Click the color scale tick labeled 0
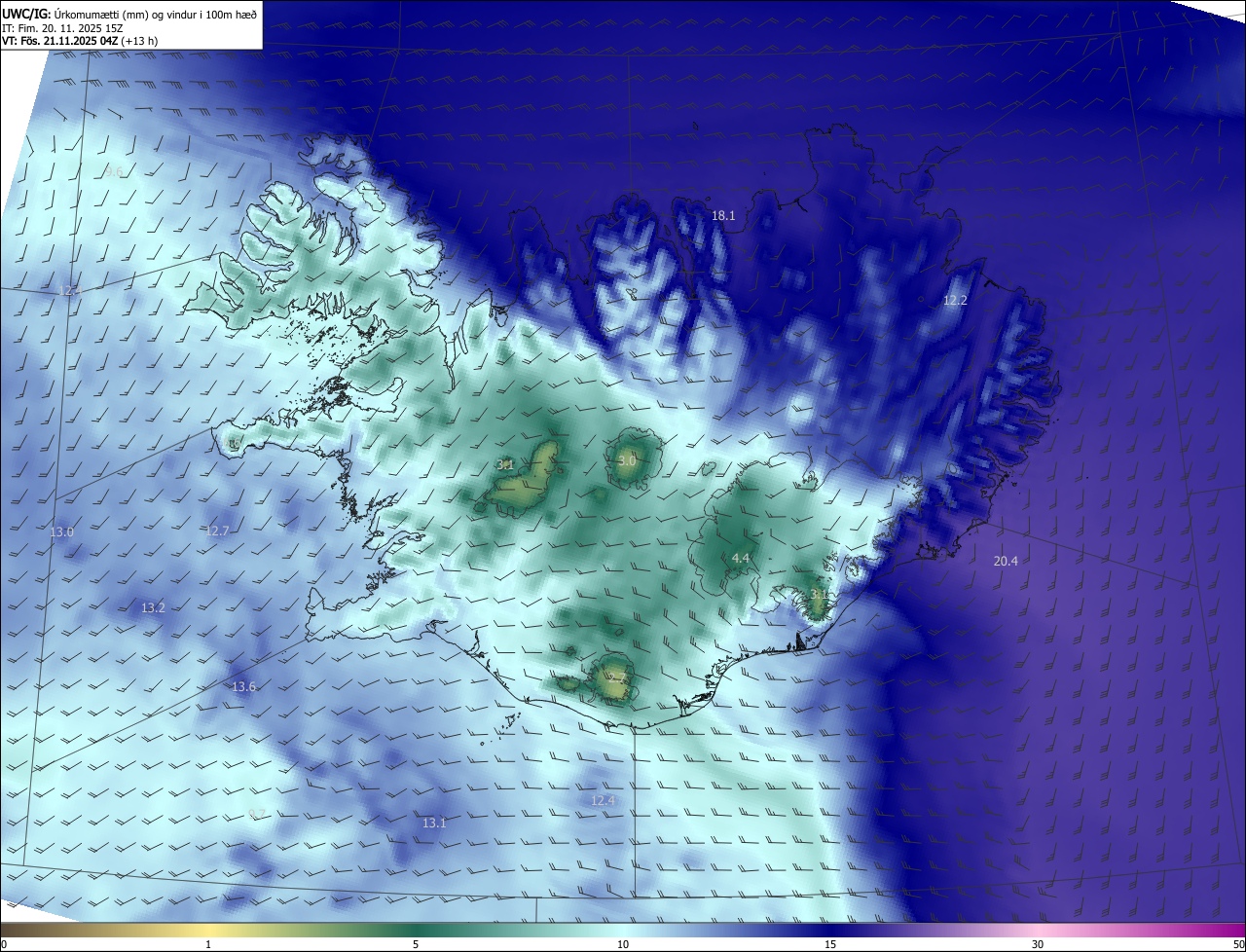This screenshot has height=952, width=1246. click(4, 944)
